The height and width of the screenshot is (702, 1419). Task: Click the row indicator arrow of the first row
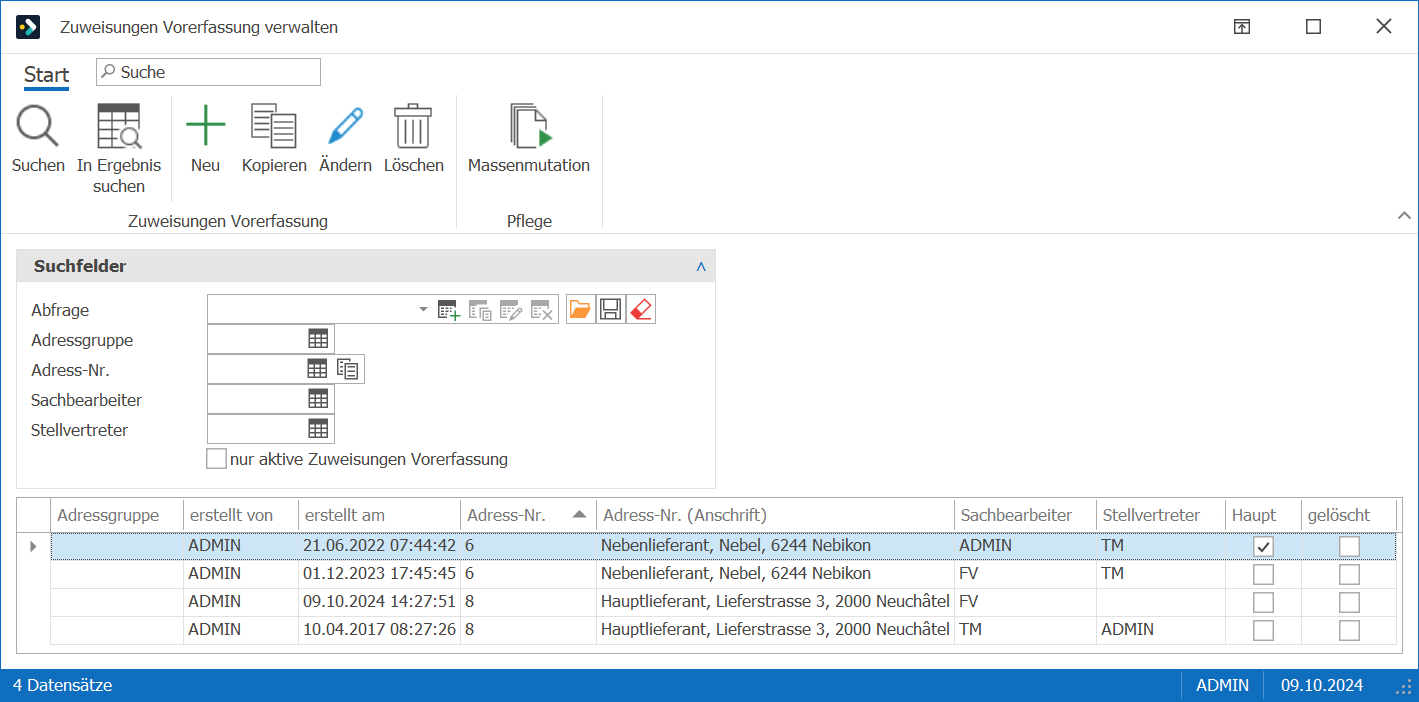[x=34, y=546]
